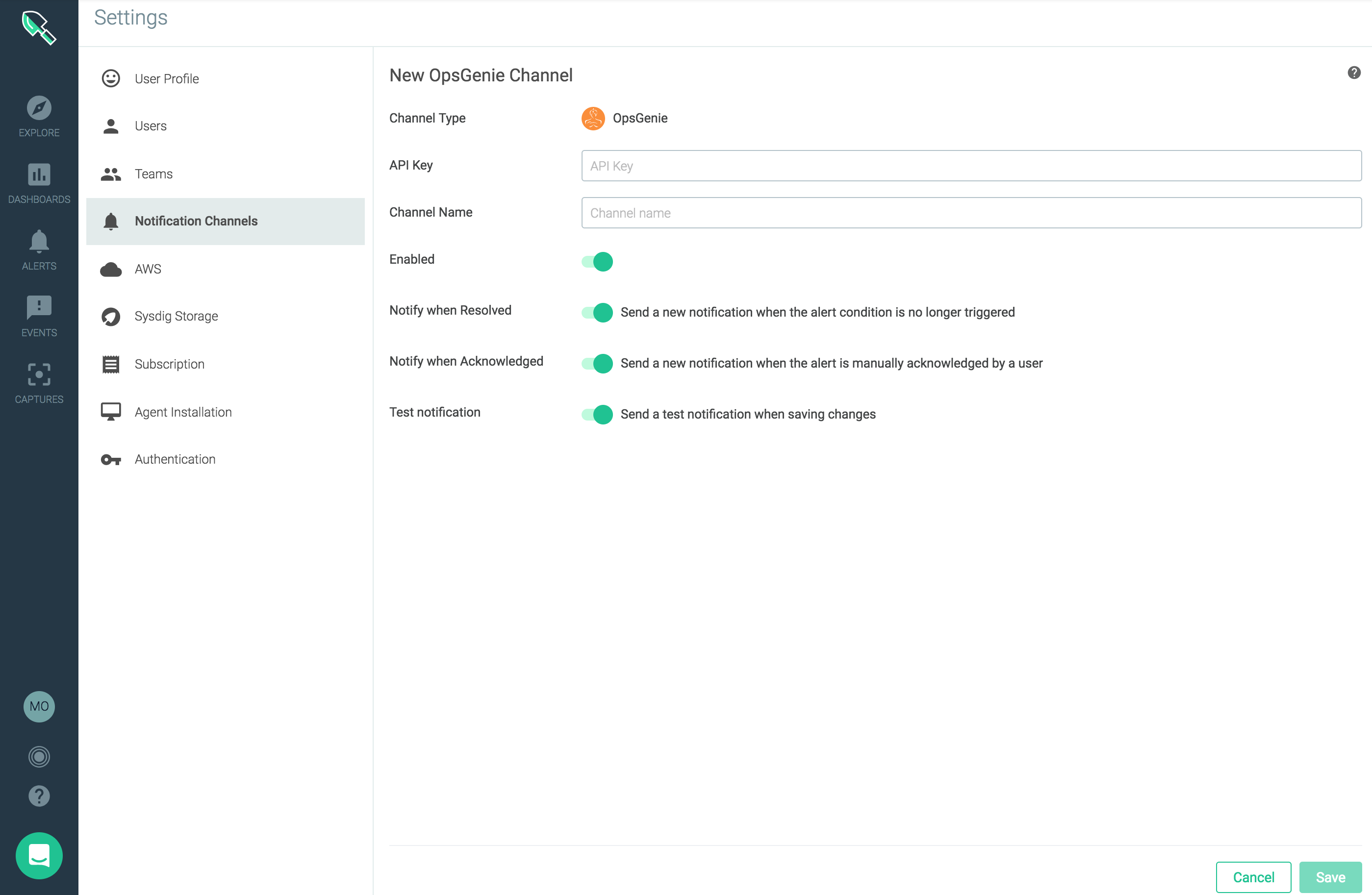This screenshot has height=895, width=1372.
Task: Go to Dashboards in the sidebar
Action: point(39,175)
